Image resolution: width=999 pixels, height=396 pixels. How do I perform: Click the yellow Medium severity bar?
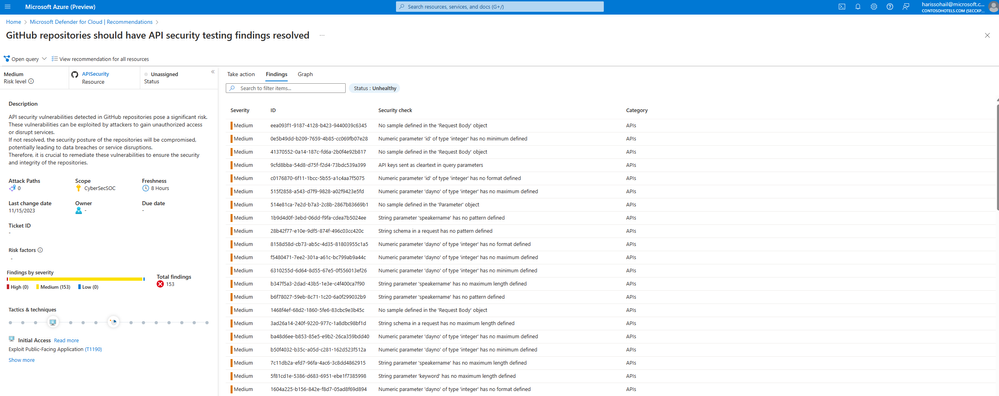point(75,279)
